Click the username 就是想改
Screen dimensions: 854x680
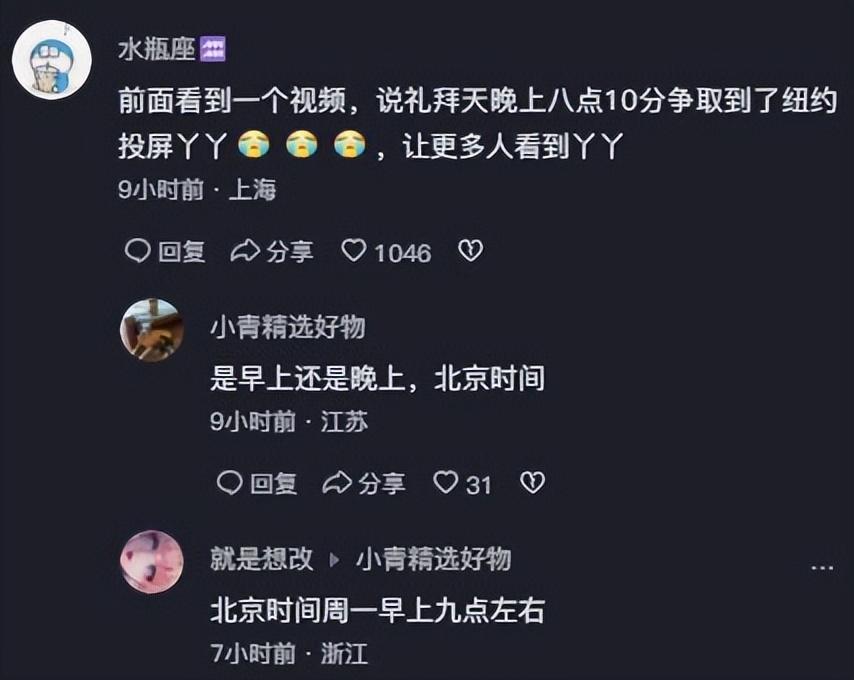pyautogui.click(x=262, y=559)
